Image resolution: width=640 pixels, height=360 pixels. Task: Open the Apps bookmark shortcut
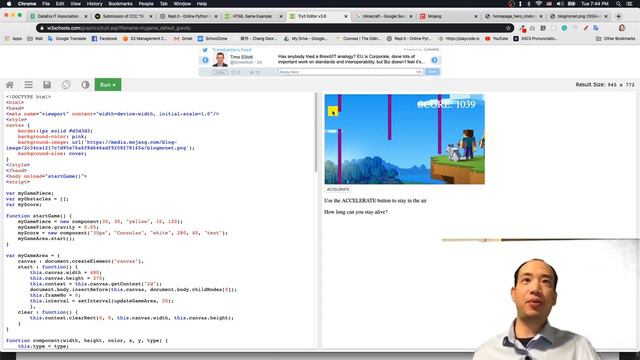pos(13,38)
